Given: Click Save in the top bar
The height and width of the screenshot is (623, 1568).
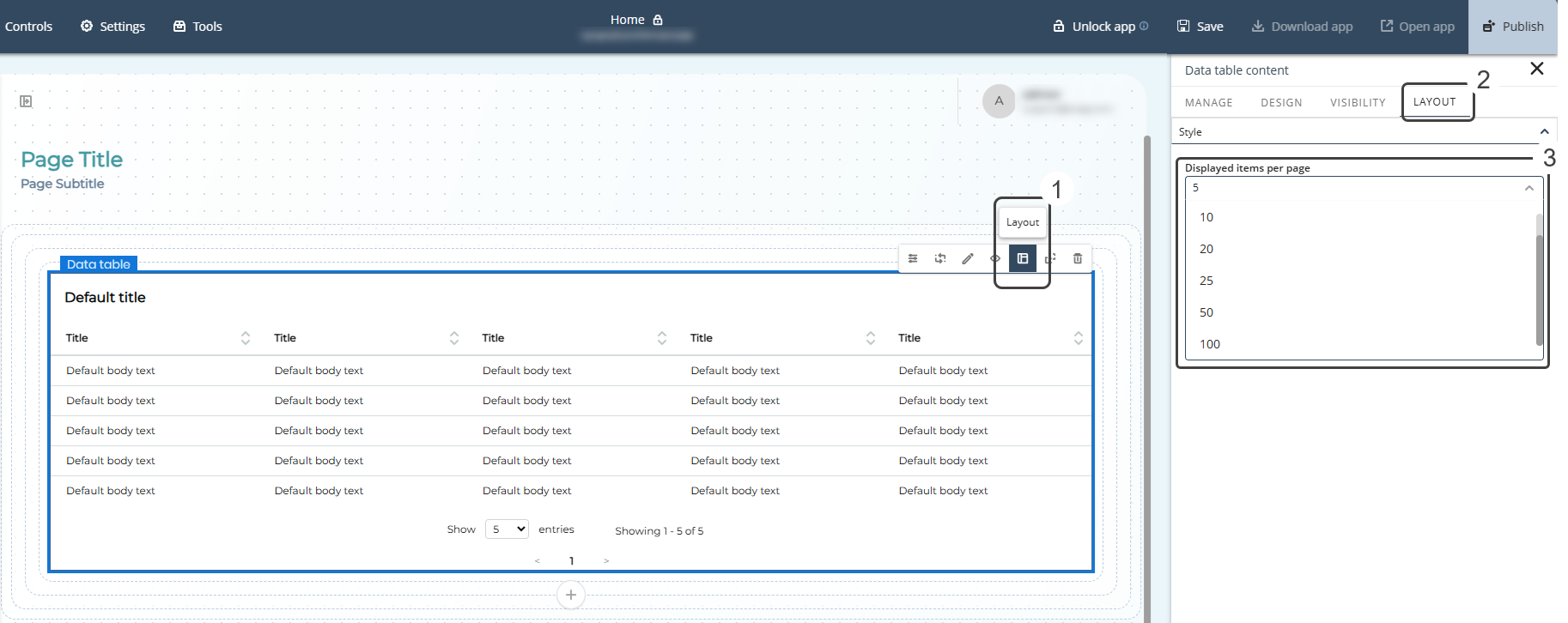Looking at the screenshot, I should click(x=1200, y=27).
